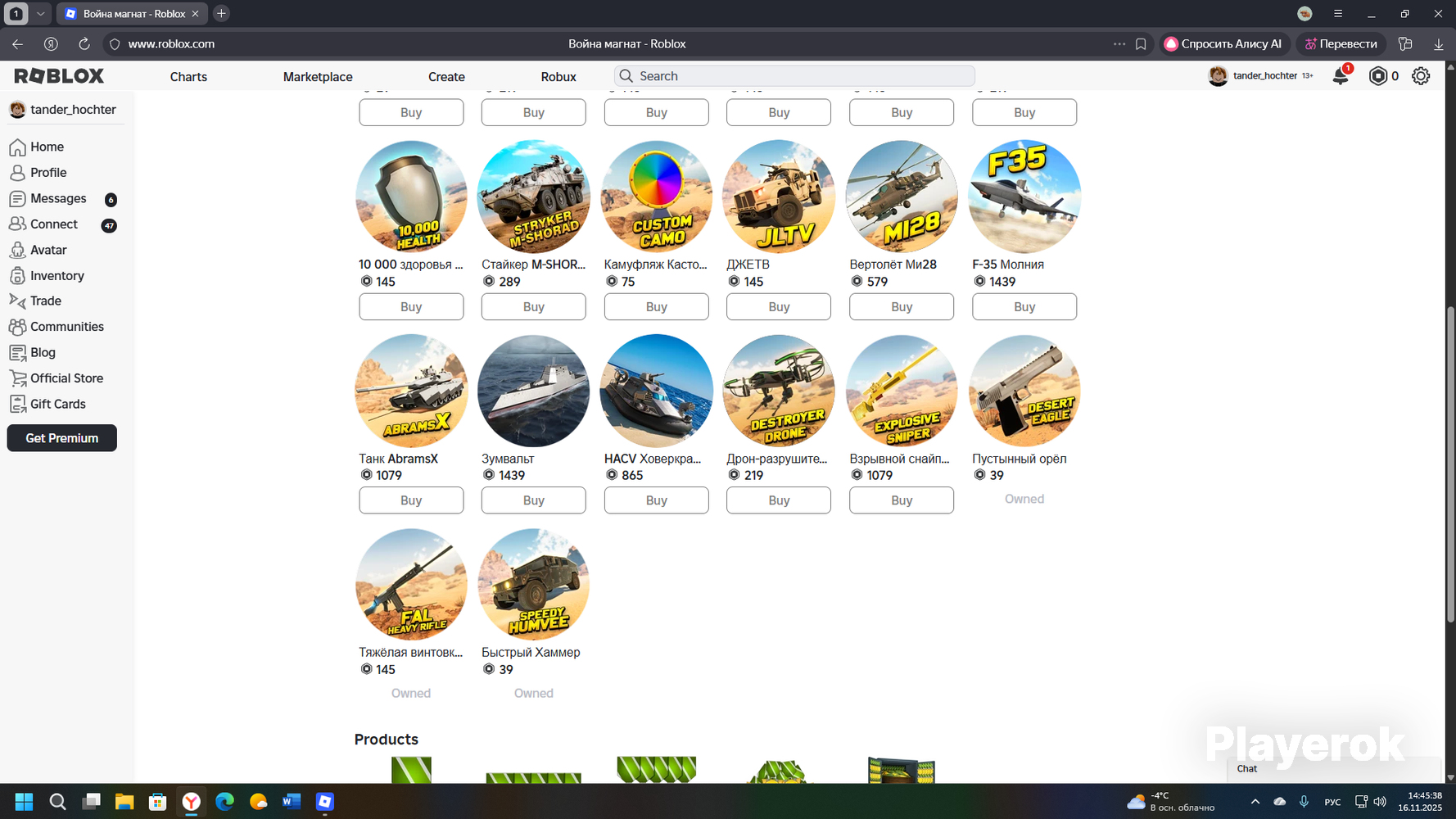
Task: Open Word from taskbar
Action: (292, 802)
